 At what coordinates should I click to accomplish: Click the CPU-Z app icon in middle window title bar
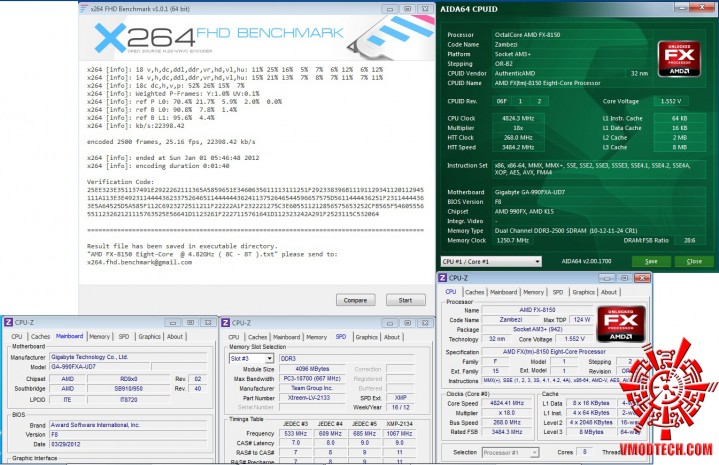click(x=225, y=323)
